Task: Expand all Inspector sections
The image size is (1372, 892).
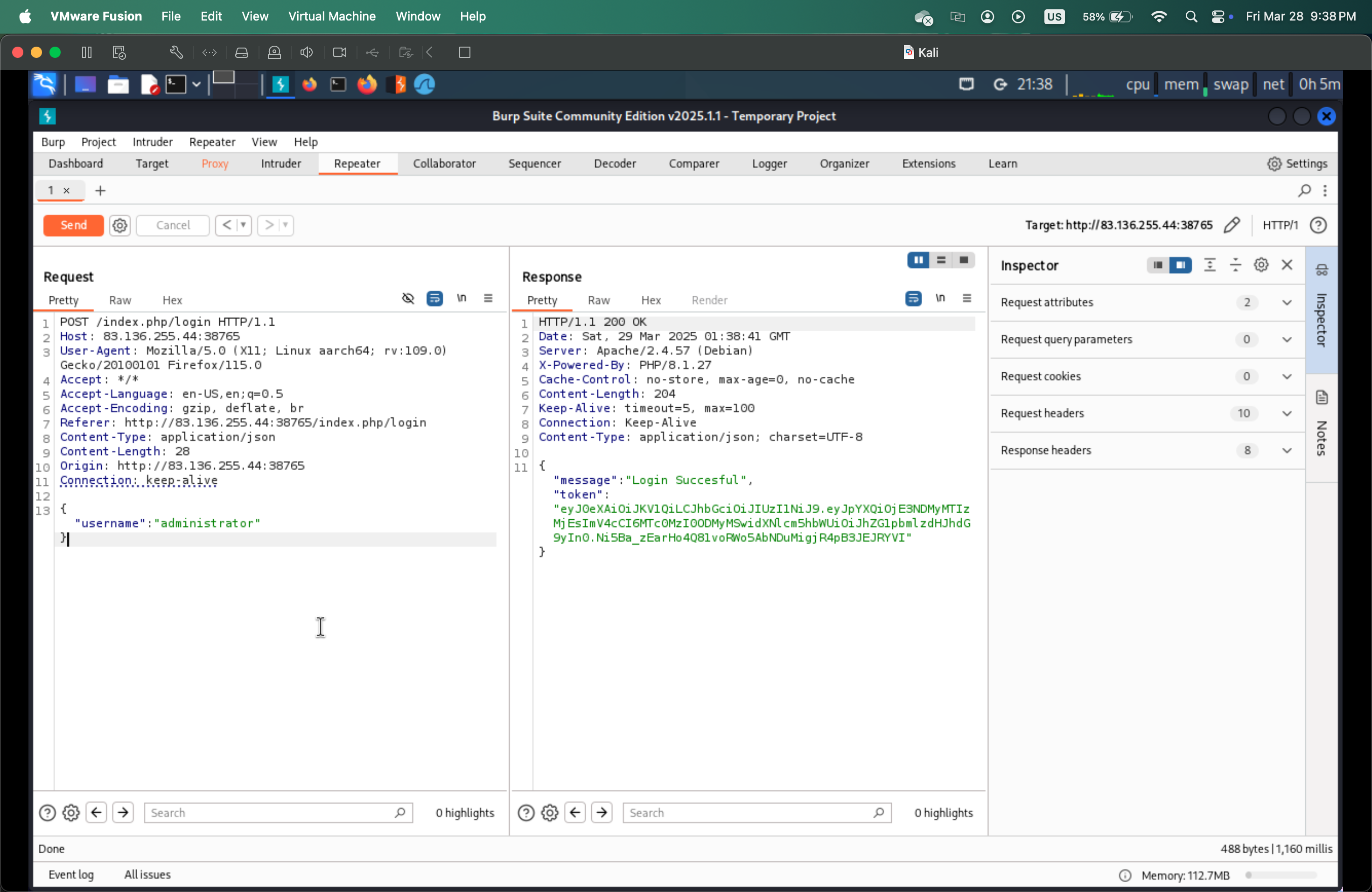Action: point(1210,265)
